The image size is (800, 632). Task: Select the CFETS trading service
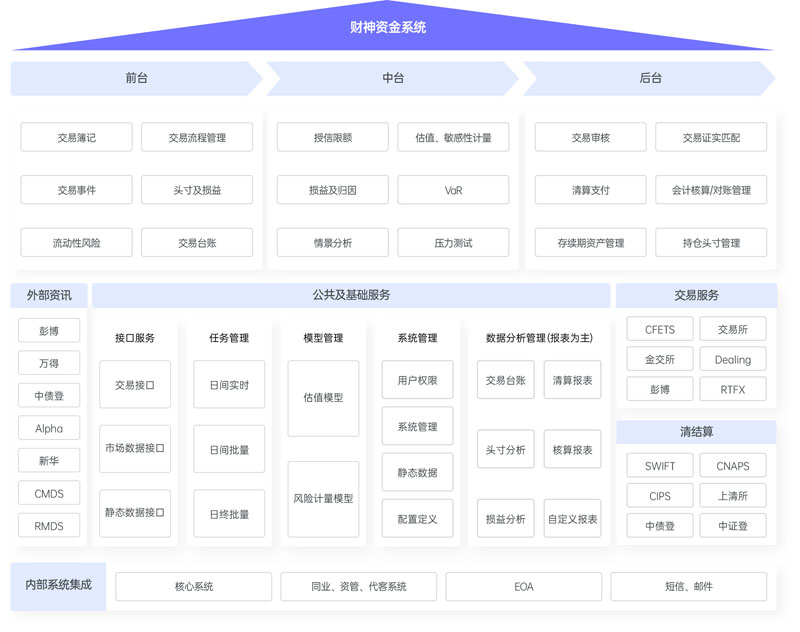coord(660,329)
